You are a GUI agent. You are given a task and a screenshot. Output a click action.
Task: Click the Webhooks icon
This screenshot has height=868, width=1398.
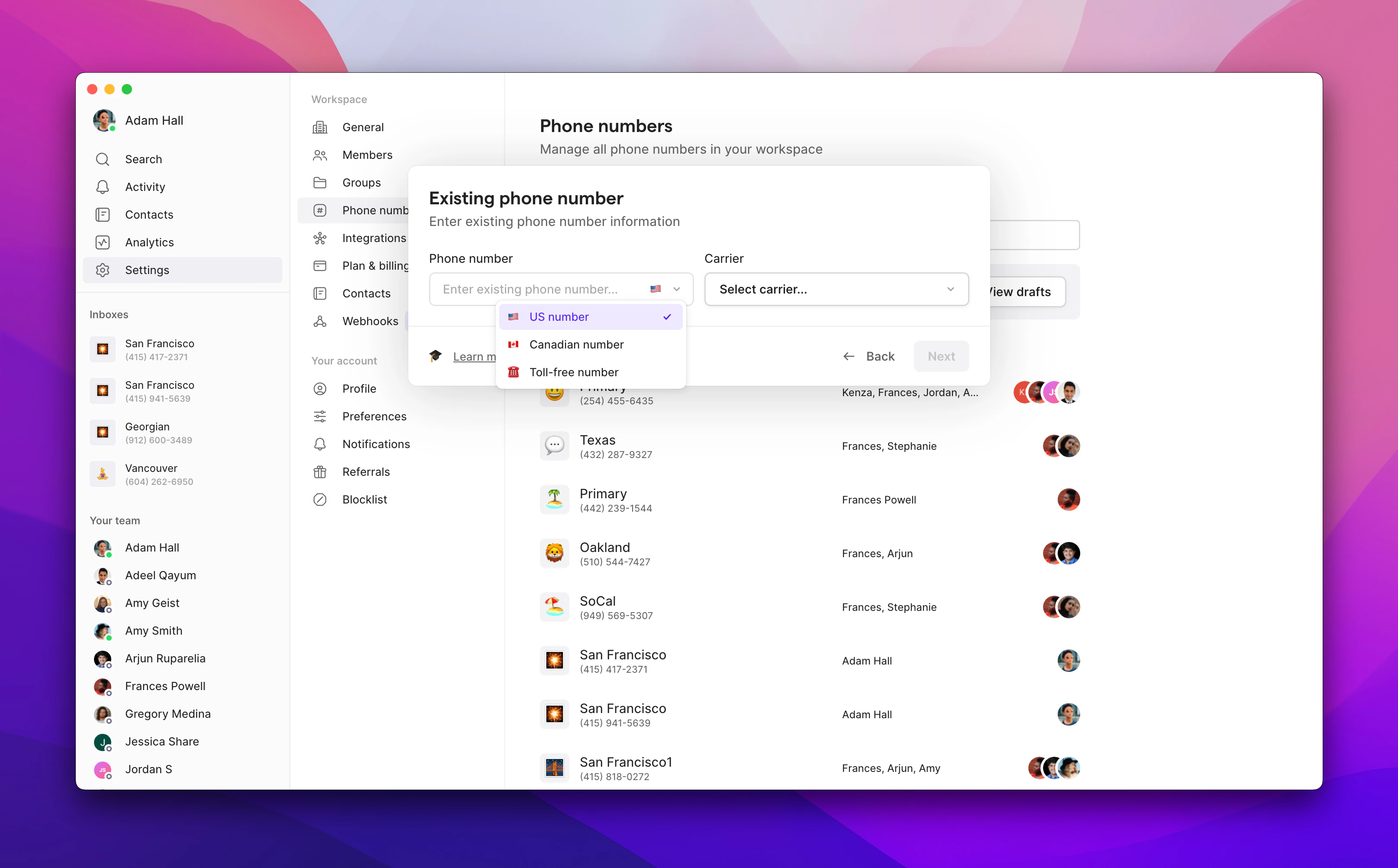click(320, 321)
